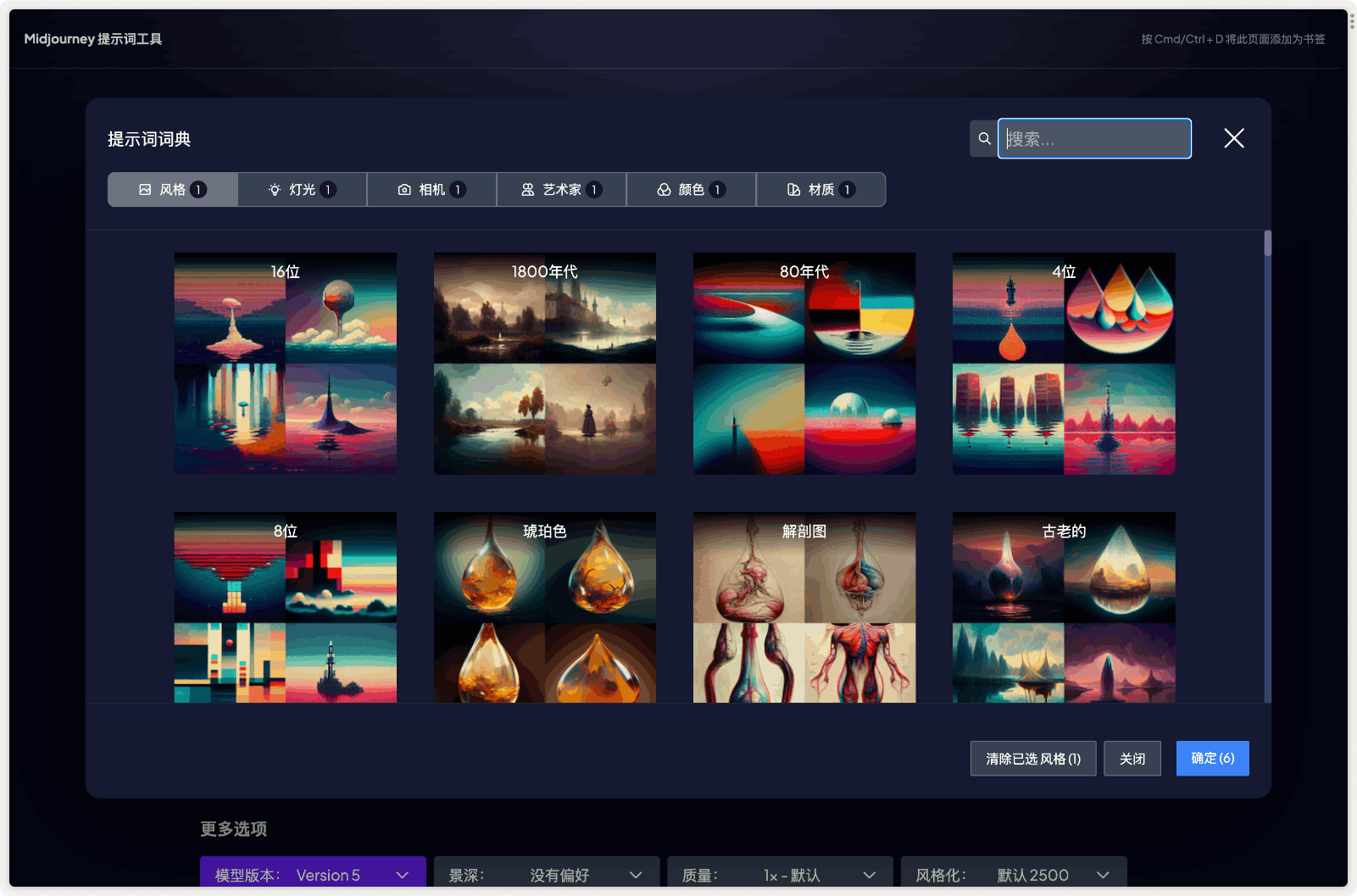Screen dimensions: 1357x896
Task: Toggle the 1800年代 style selection
Action: 544,364
